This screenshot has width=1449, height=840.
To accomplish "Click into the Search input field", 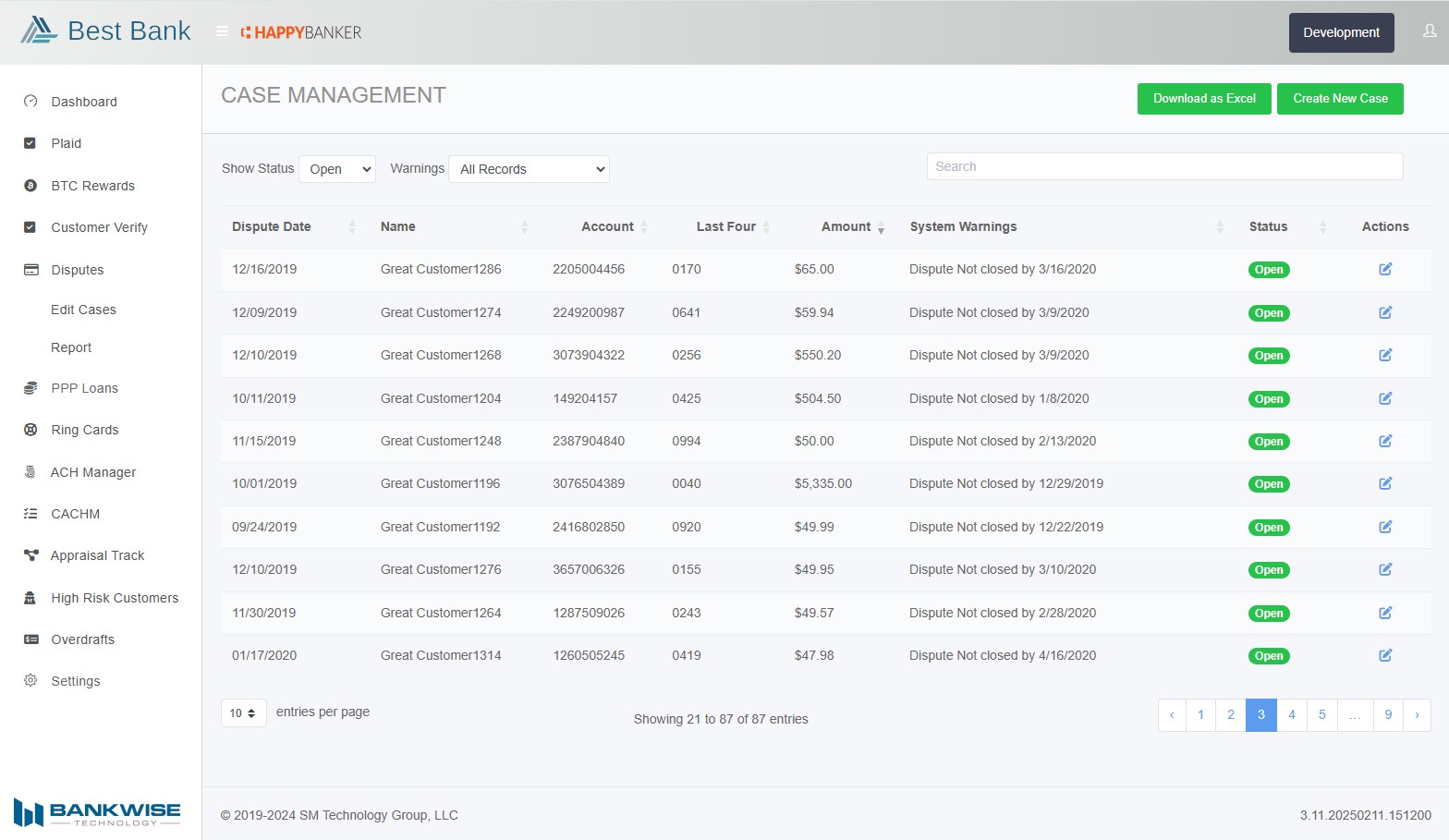I will [x=1164, y=166].
